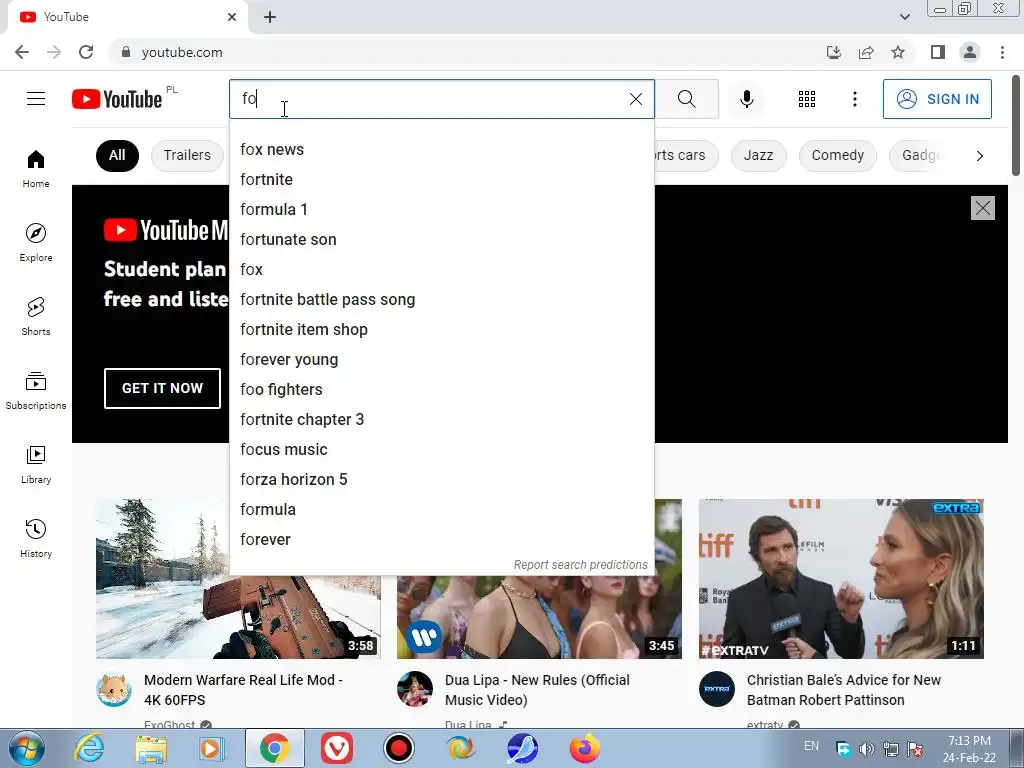1024x768 pixels.
Task: Launch Internet Explorer from taskbar
Action: click(x=89, y=748)
